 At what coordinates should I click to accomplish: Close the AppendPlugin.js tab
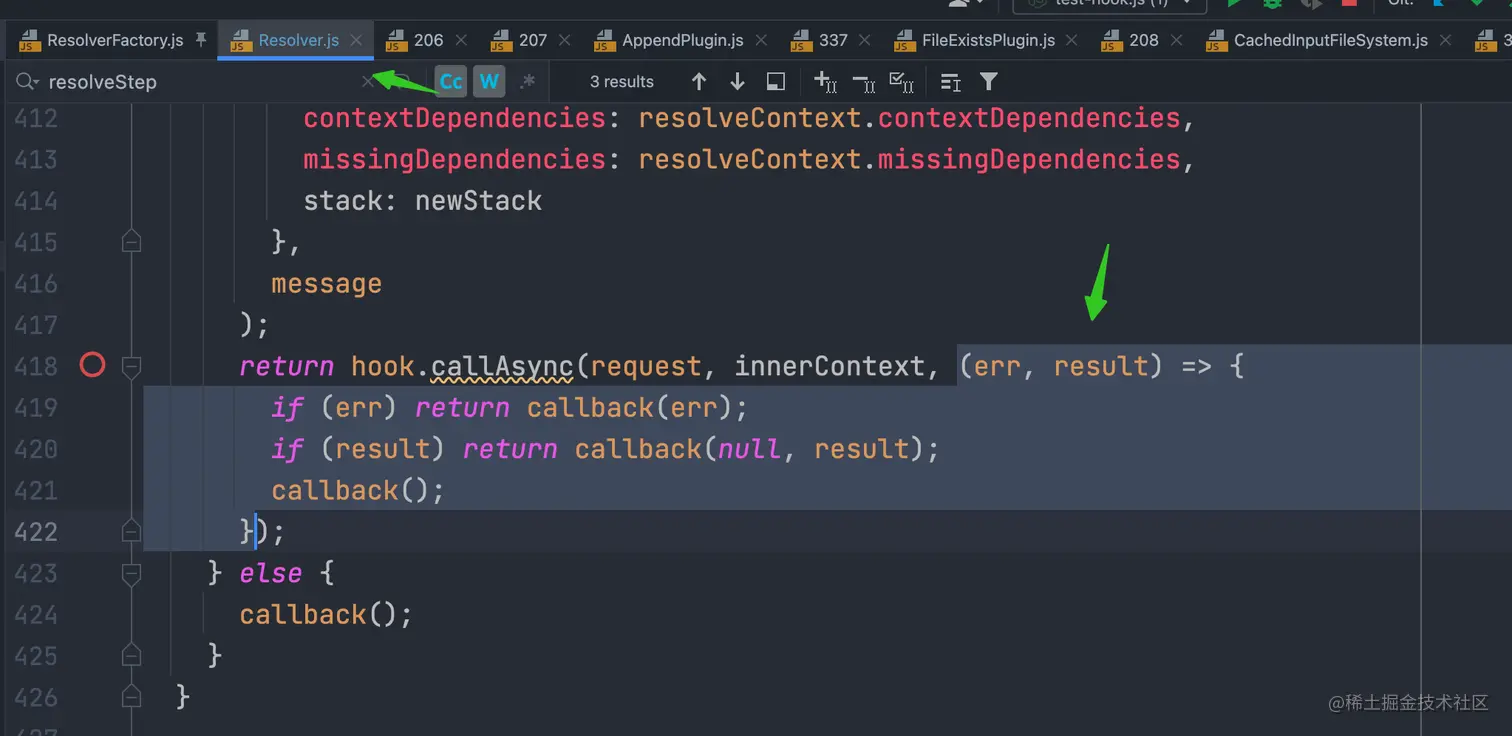pyautogui.click(x=761, y=40)
